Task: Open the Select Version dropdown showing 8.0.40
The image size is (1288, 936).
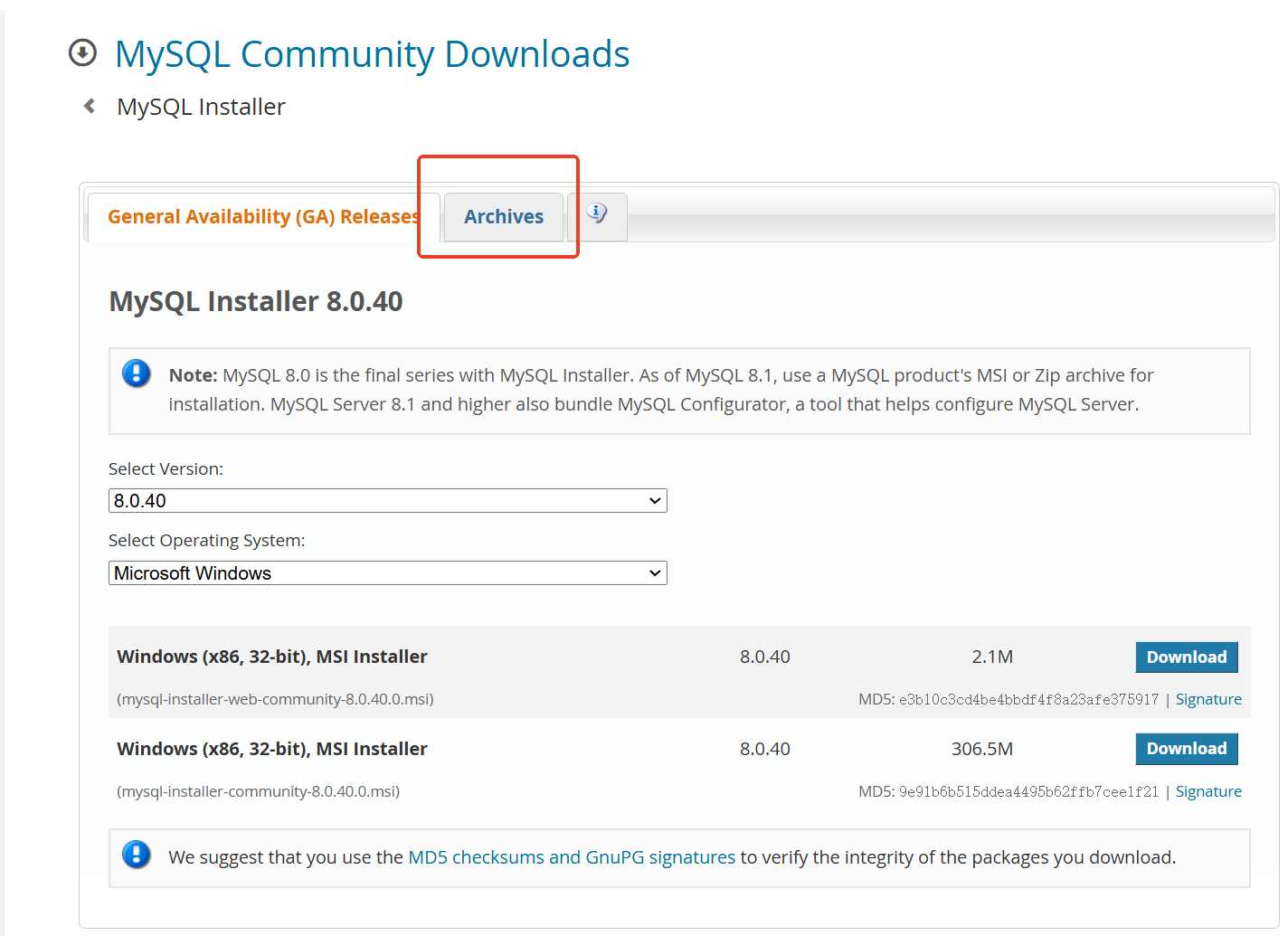Action: tap(388, 501)
